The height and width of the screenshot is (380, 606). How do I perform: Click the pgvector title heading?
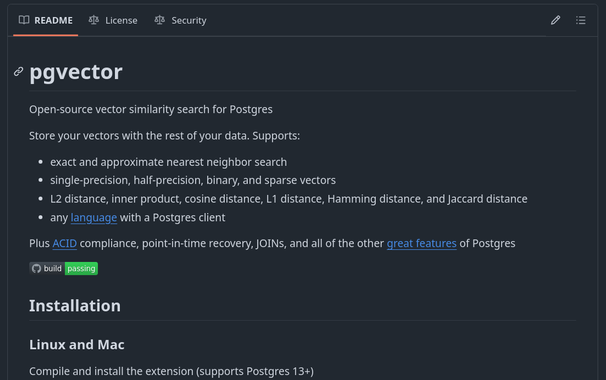[x=76, y=72]
